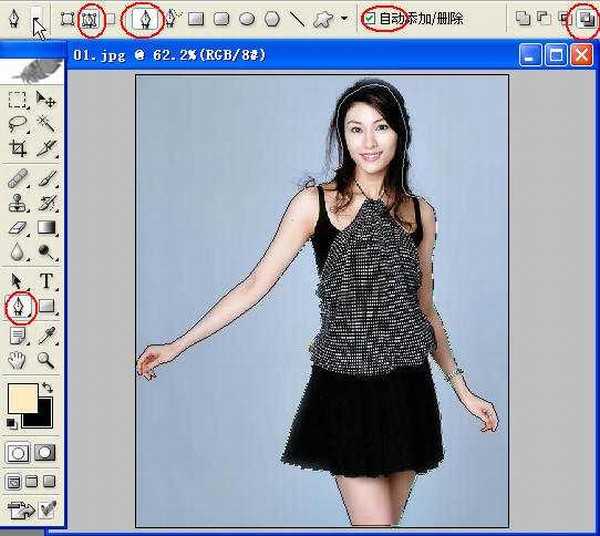Choose the Crop tool

[18, 149]
